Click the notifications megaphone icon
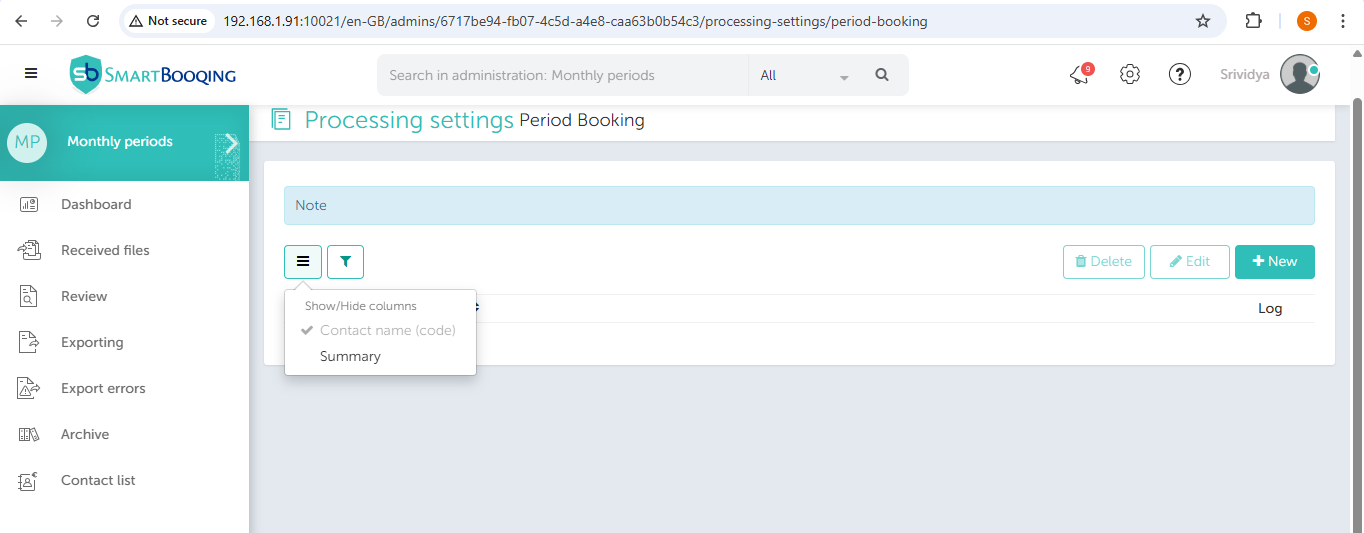This screenshot has height=533, width=1364. coord(1079,75)
